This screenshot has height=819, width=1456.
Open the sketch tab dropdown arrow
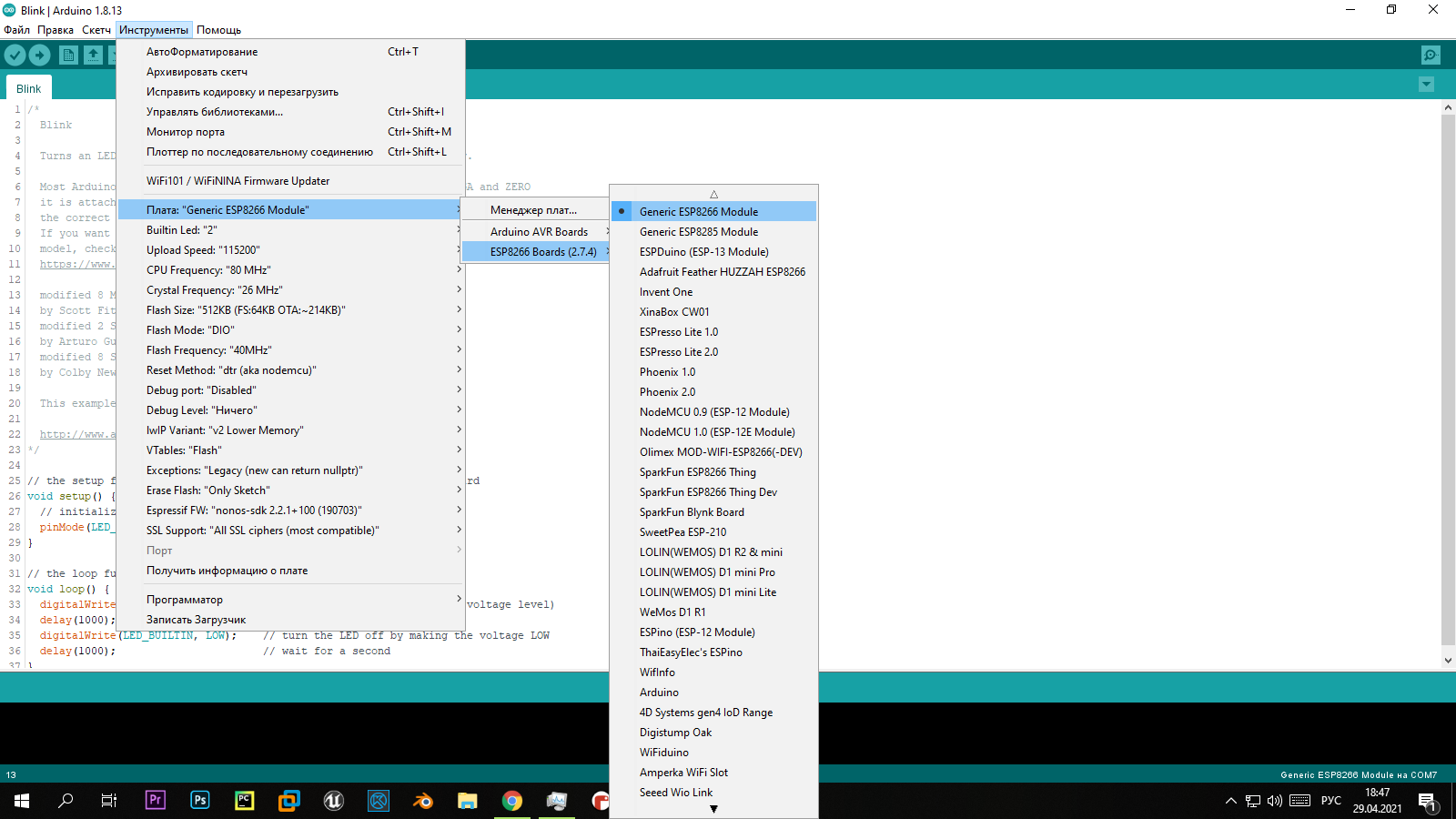[x=1426, y=85]
